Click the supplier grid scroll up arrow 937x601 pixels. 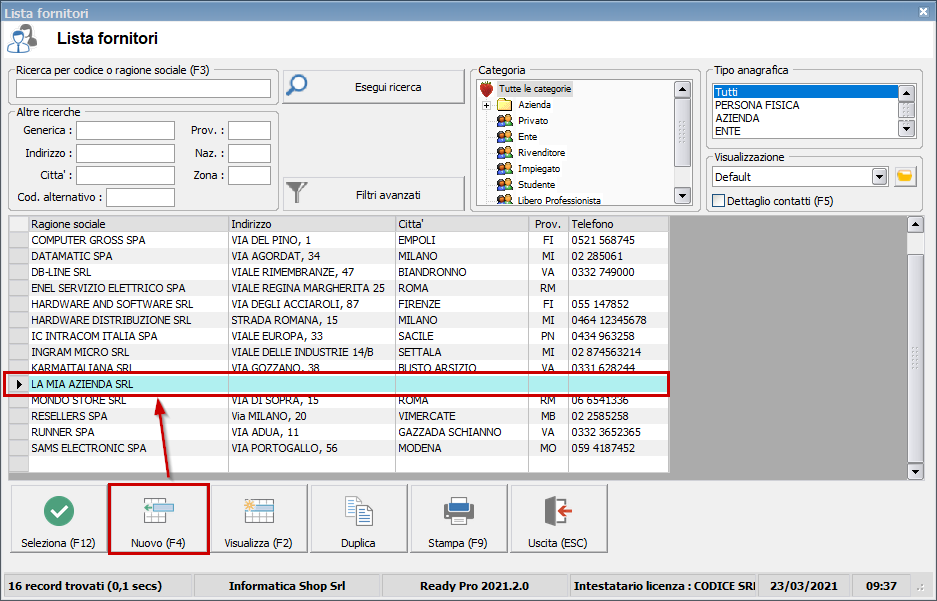click(x=915, y=225)
